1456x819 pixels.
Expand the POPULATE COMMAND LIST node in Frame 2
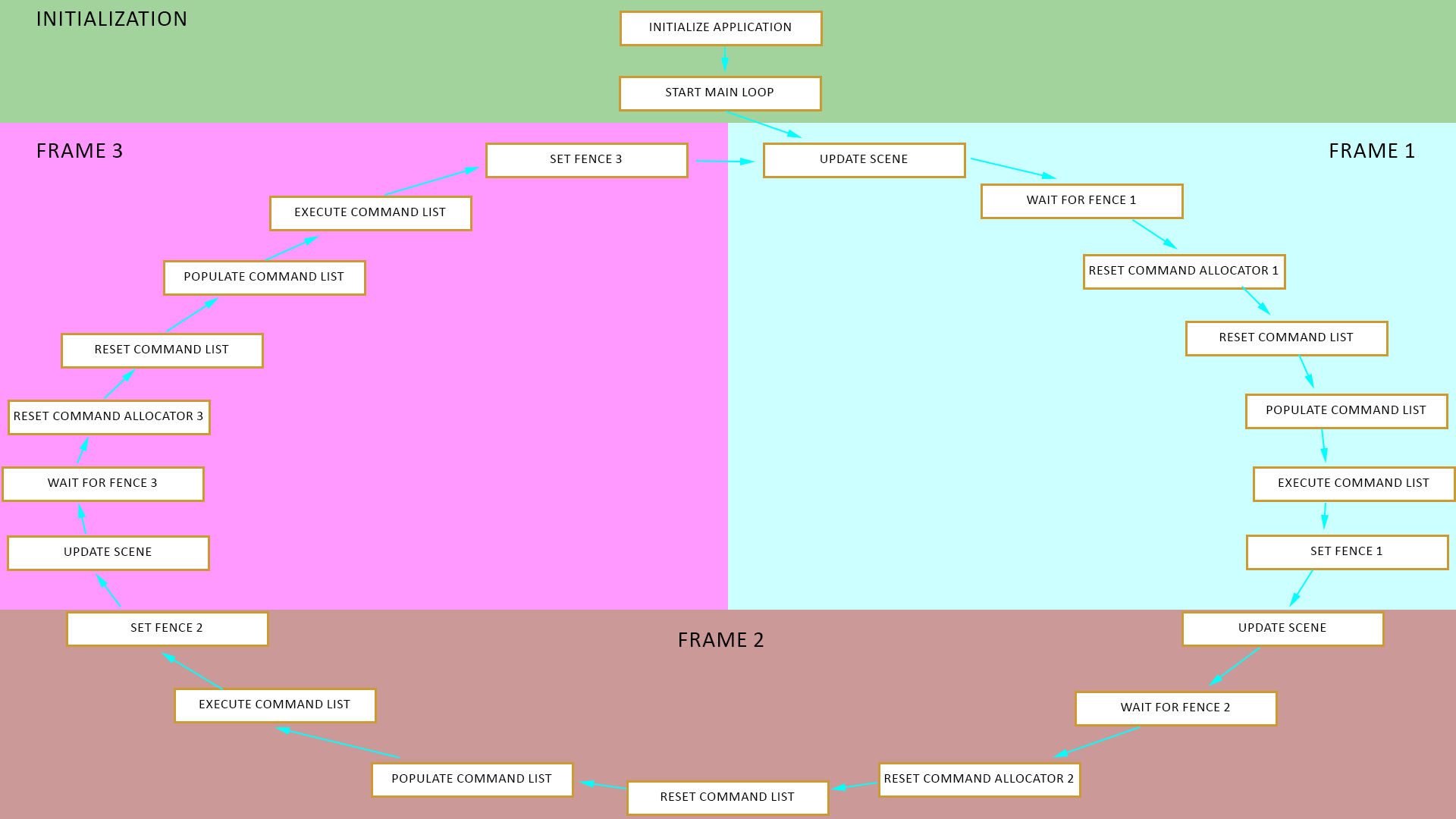[472, 779]
